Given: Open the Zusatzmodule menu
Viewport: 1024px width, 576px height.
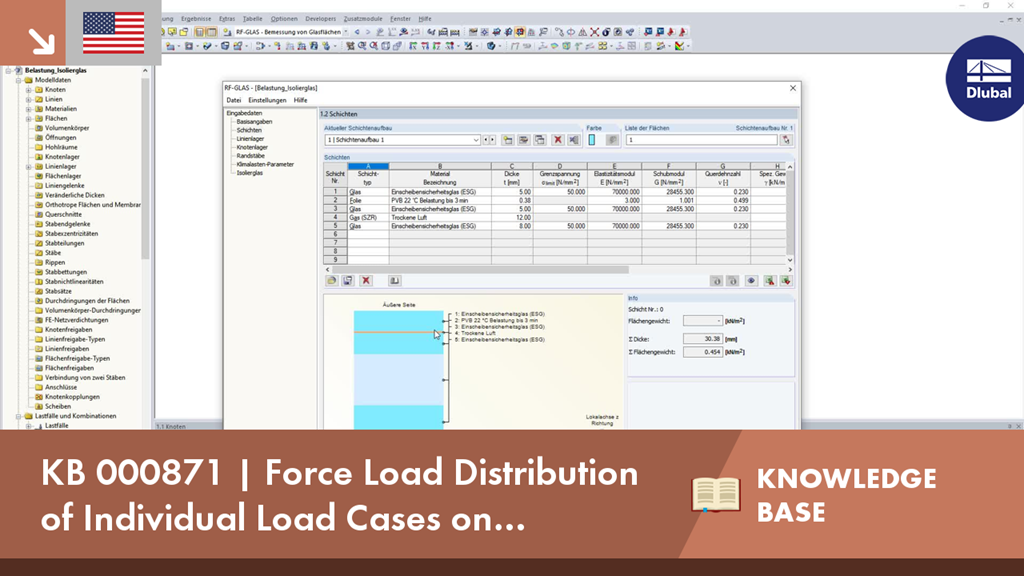Looking at the screenshot, I should coord(363,19).
